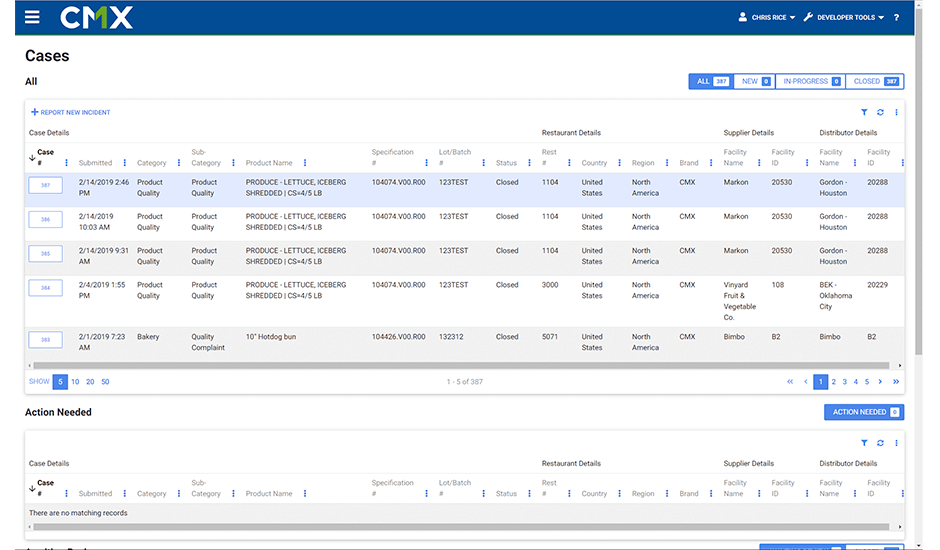Show 10 rows per page
Image resolution: width=940 pixels, height=550 pixels.
tap(75, 382)
